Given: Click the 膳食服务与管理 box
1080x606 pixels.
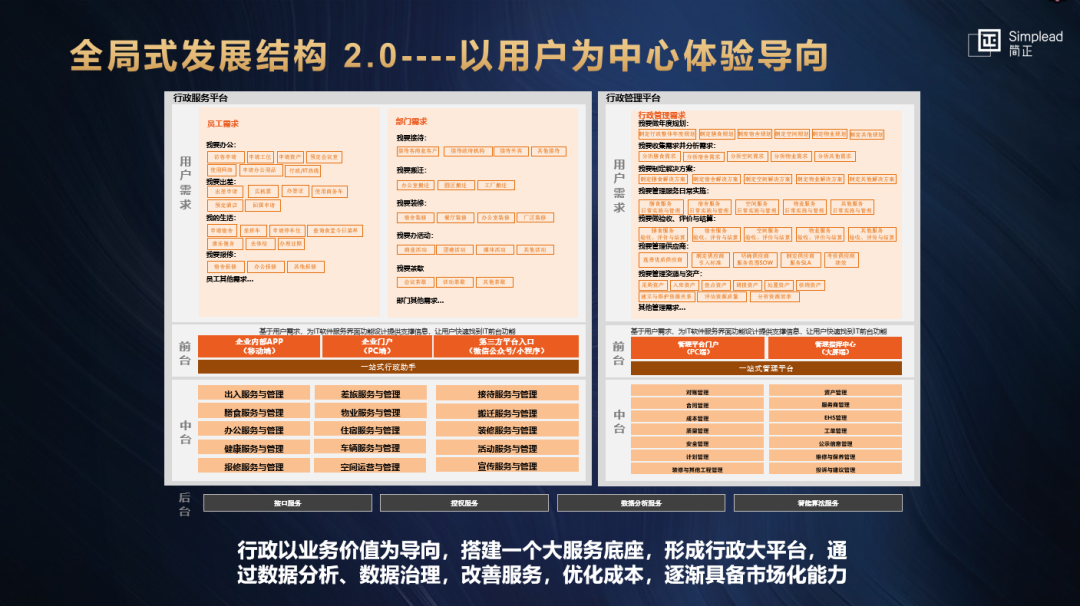Looking at the screenshot, I should point(253,412).
